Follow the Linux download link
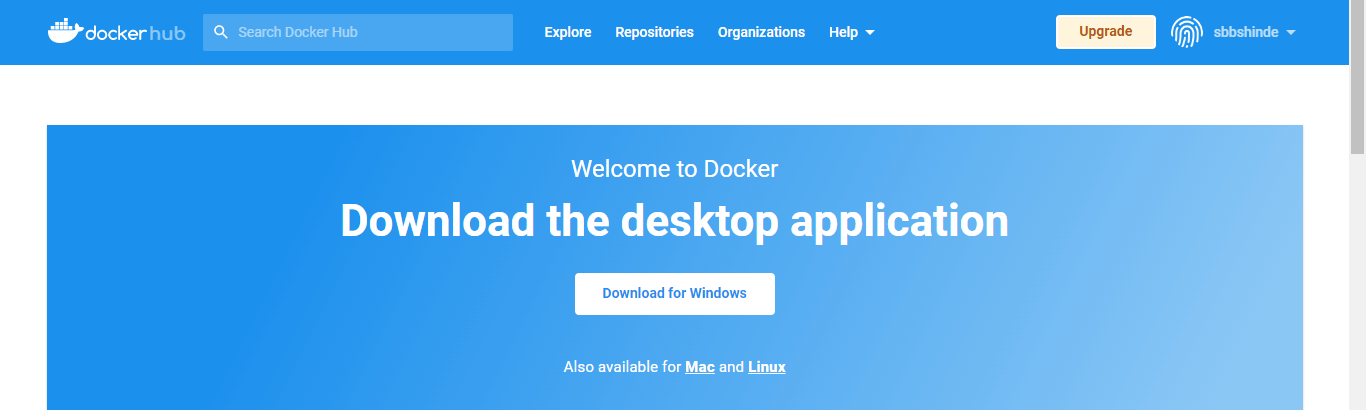 767,367
